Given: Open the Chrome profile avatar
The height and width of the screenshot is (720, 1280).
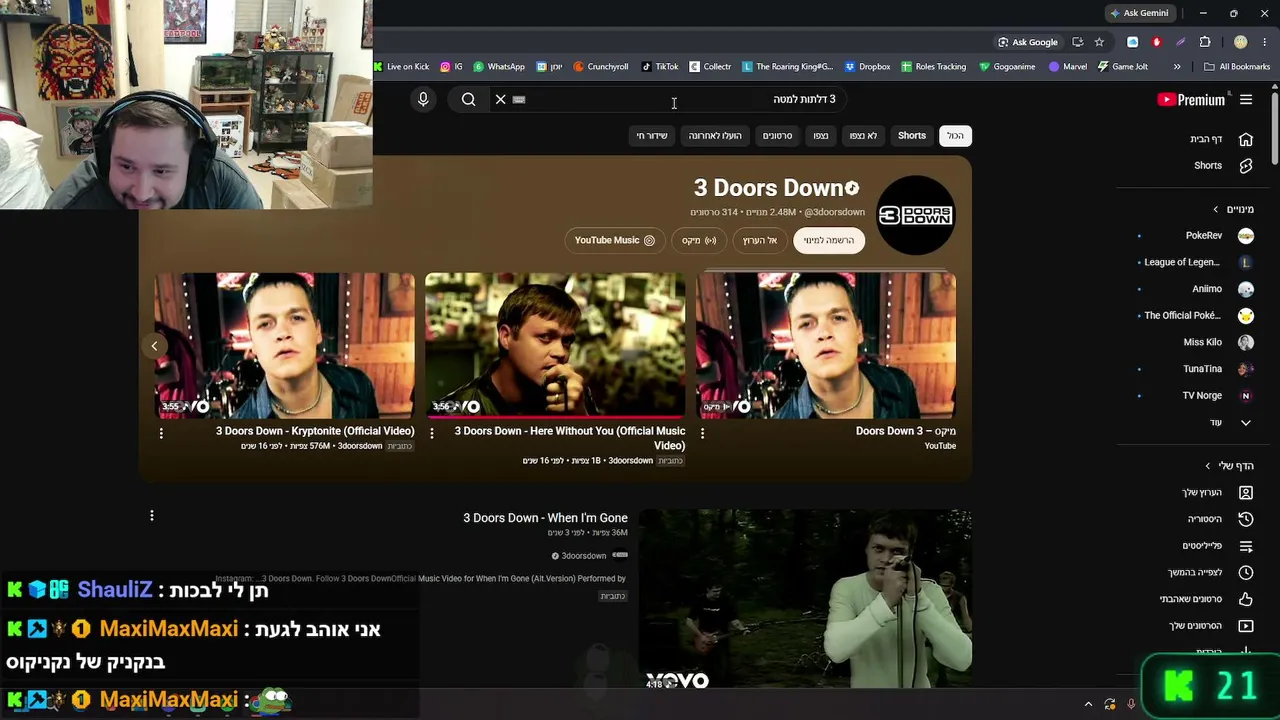Looking at the screenshot, I should [x=1241, y=42].
